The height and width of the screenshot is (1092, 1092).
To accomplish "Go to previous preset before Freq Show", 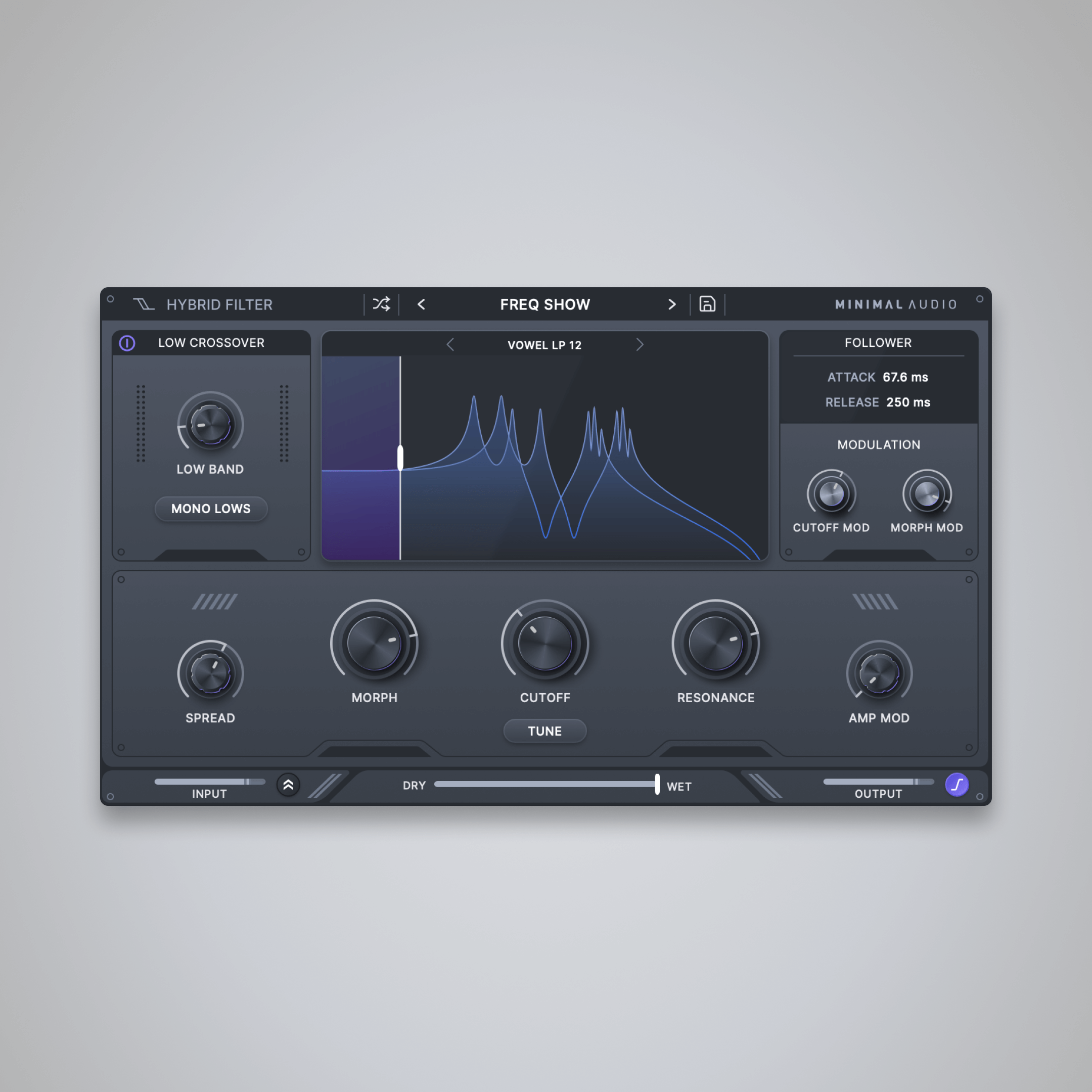I will [422, 304].
